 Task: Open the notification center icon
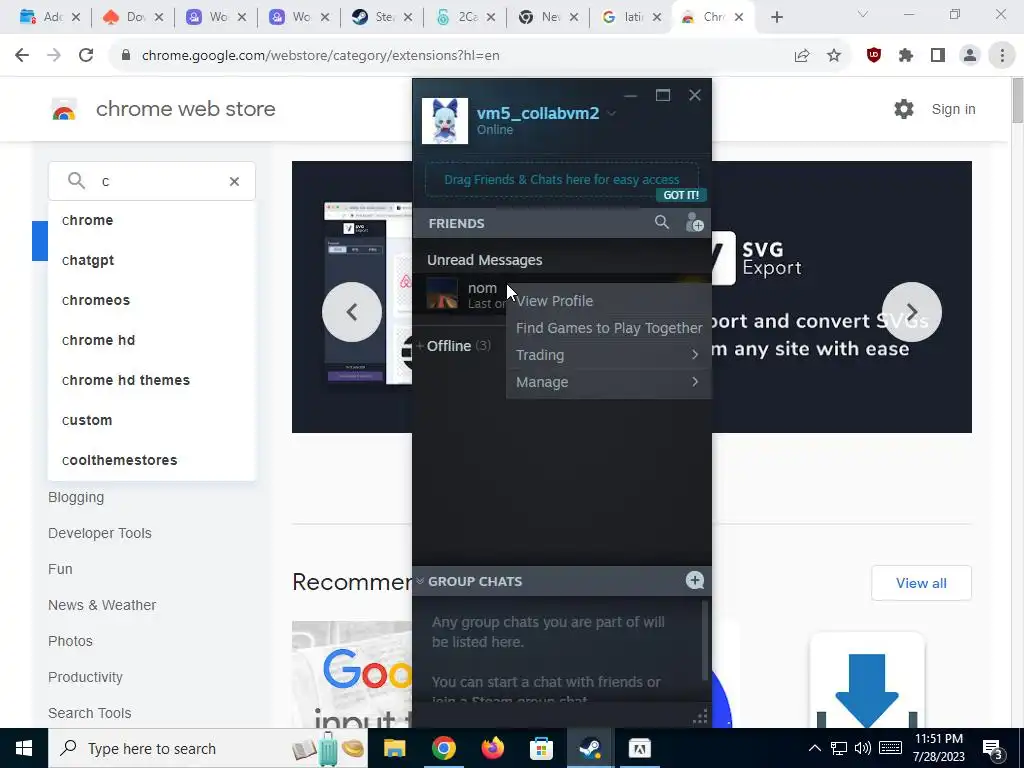tap(993, 749)
